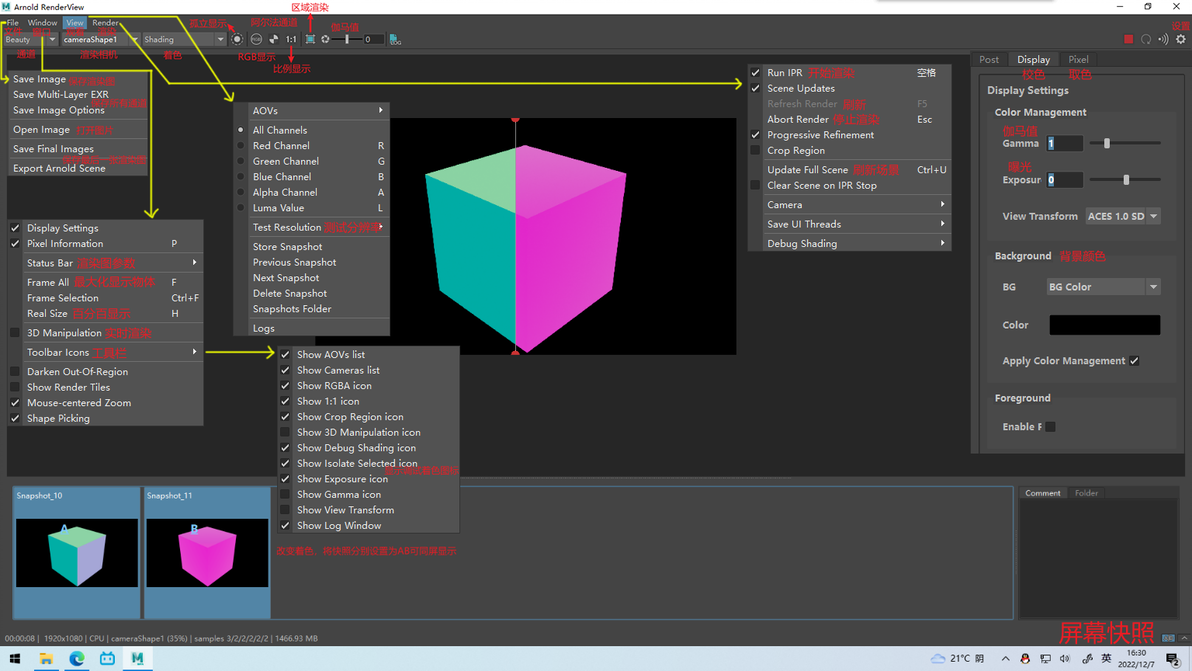Toggle the Display Settings checkbox
Image resolution: width=1192 pixels, height=671 pixels.
point(15,228)
